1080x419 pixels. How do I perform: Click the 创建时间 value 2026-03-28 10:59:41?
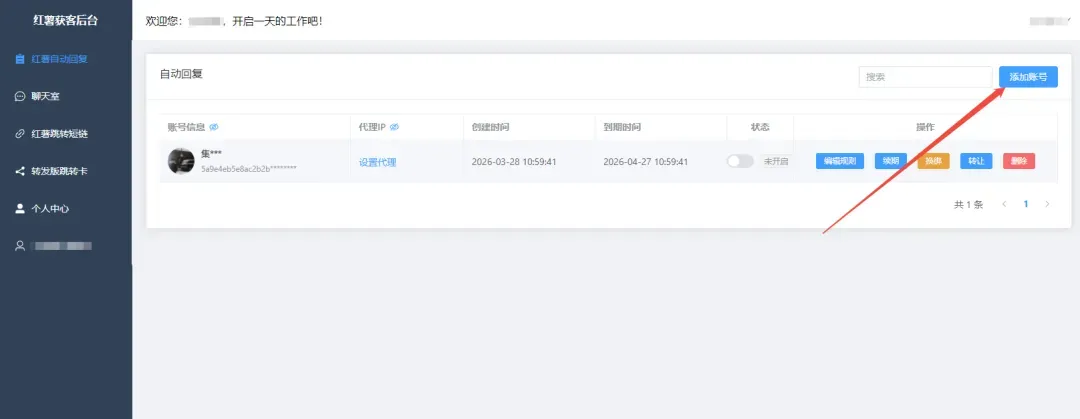pos(514,162)
